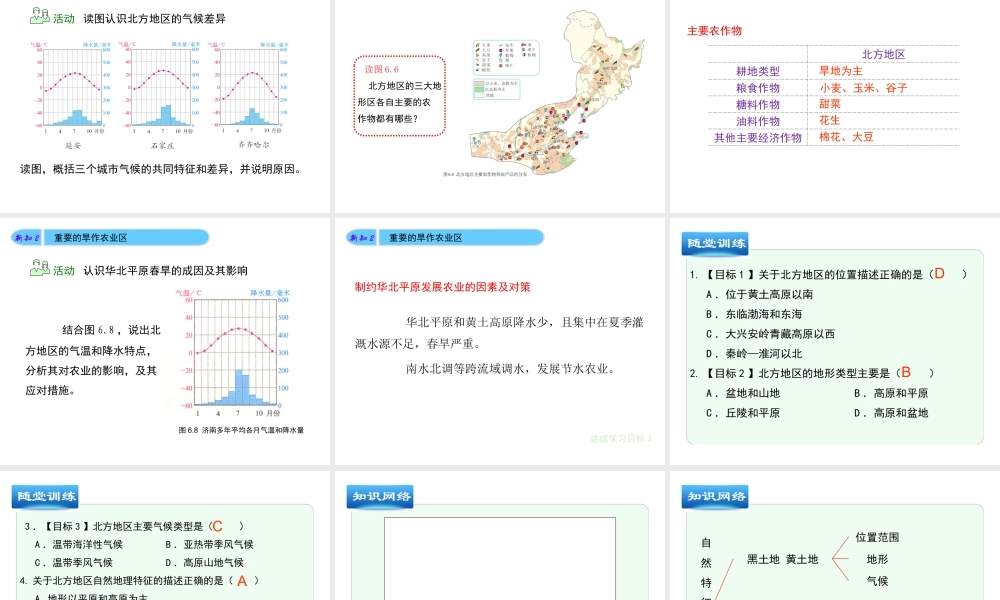Click the 北方地区 table header
Viewport: 1000px width, 600px height.
883,55
